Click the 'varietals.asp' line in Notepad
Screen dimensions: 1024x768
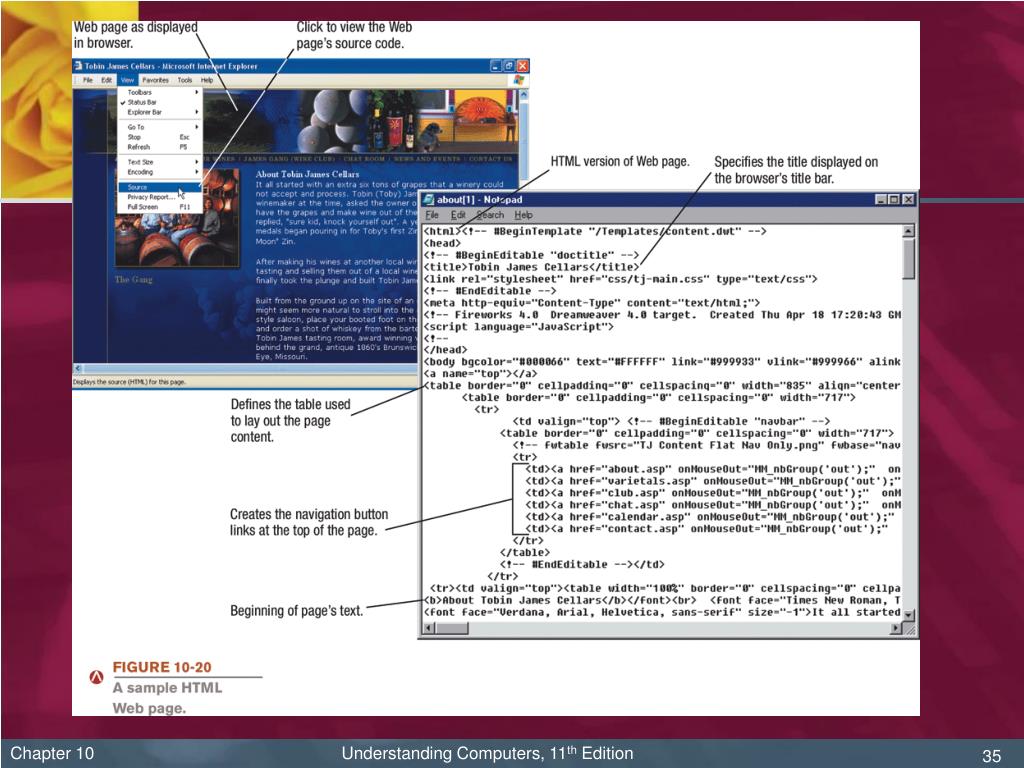point(713,481)
